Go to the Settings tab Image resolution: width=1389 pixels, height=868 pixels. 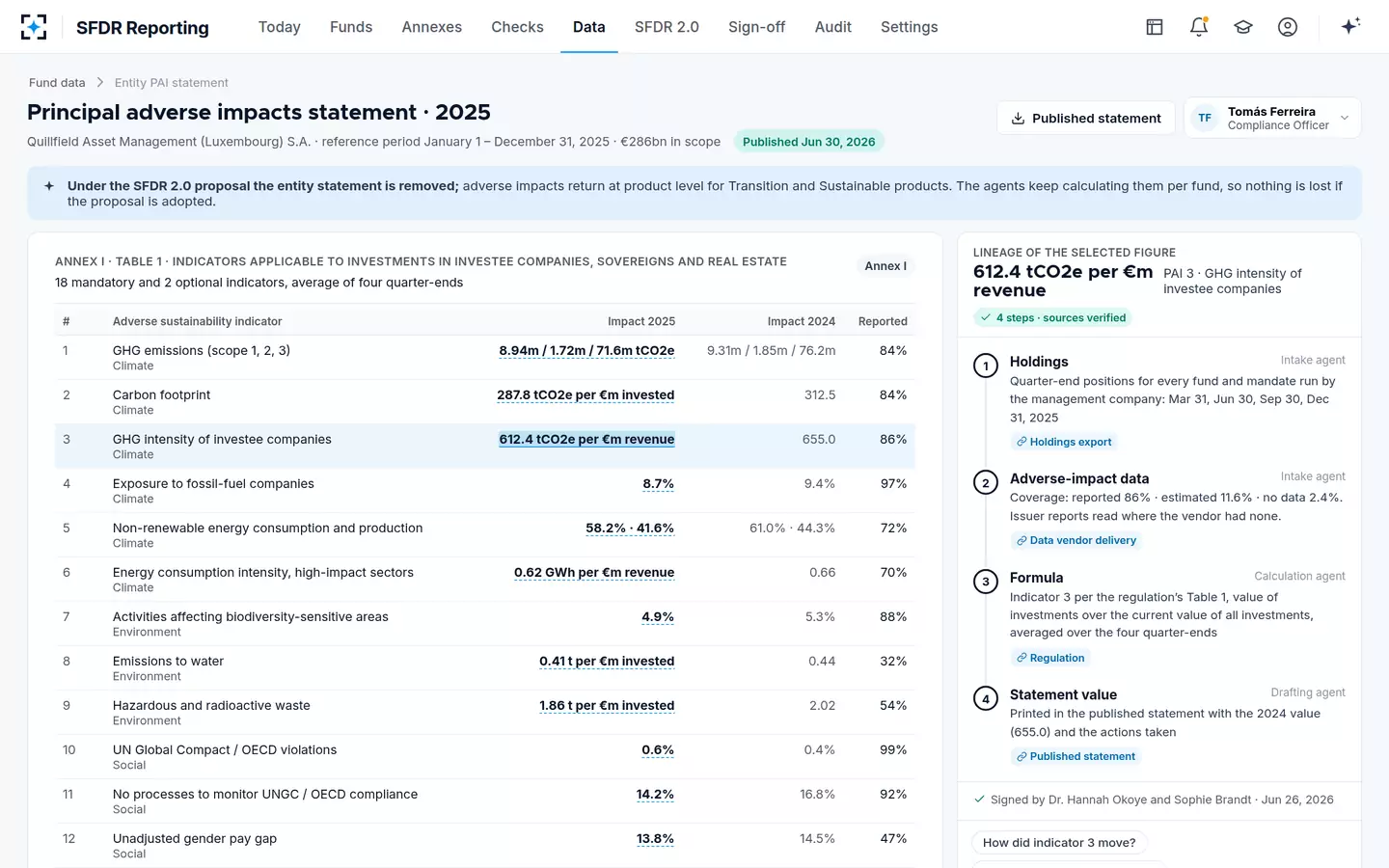click(909, 27)
